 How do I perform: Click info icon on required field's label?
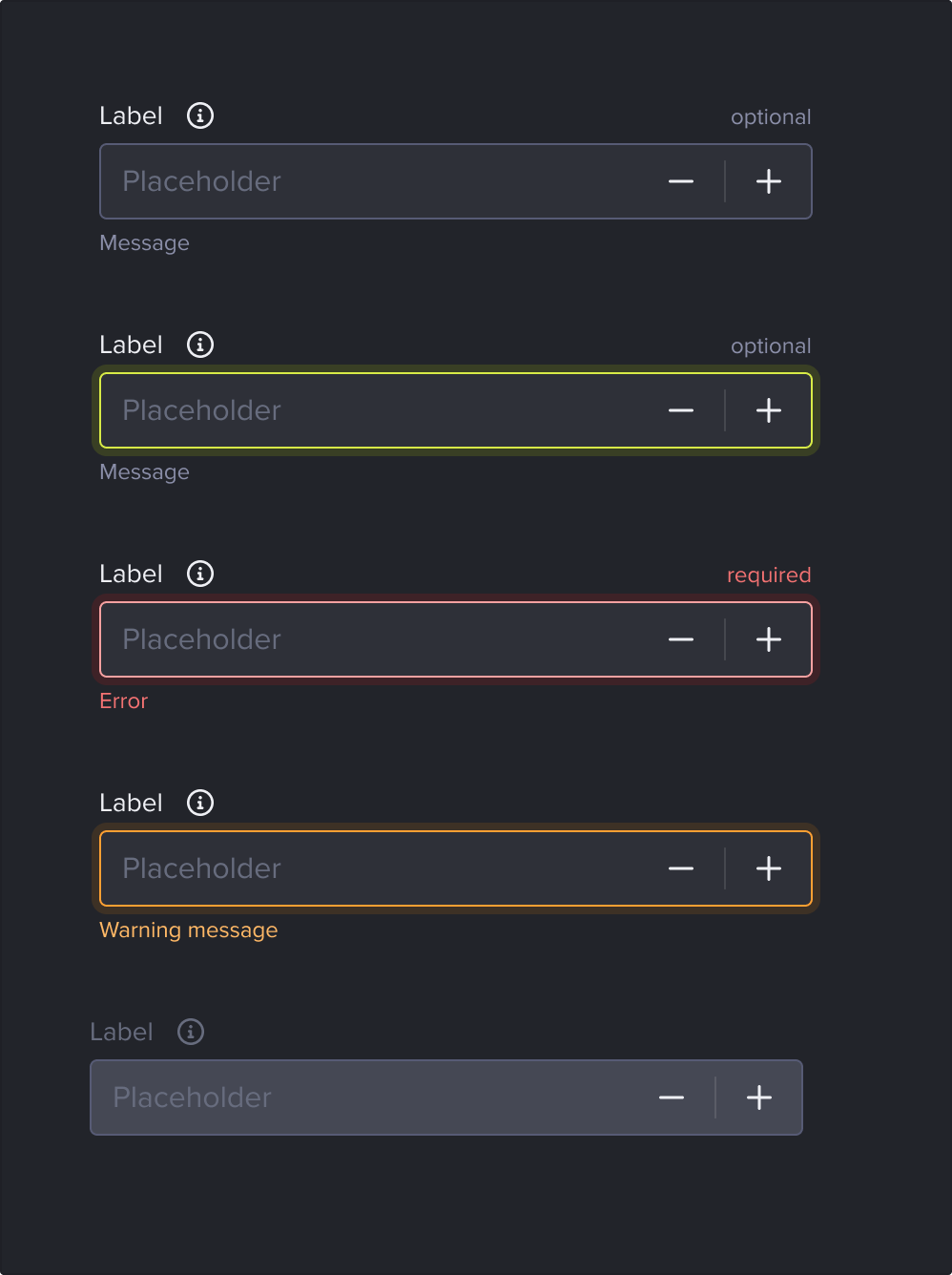tap(200, 574)
